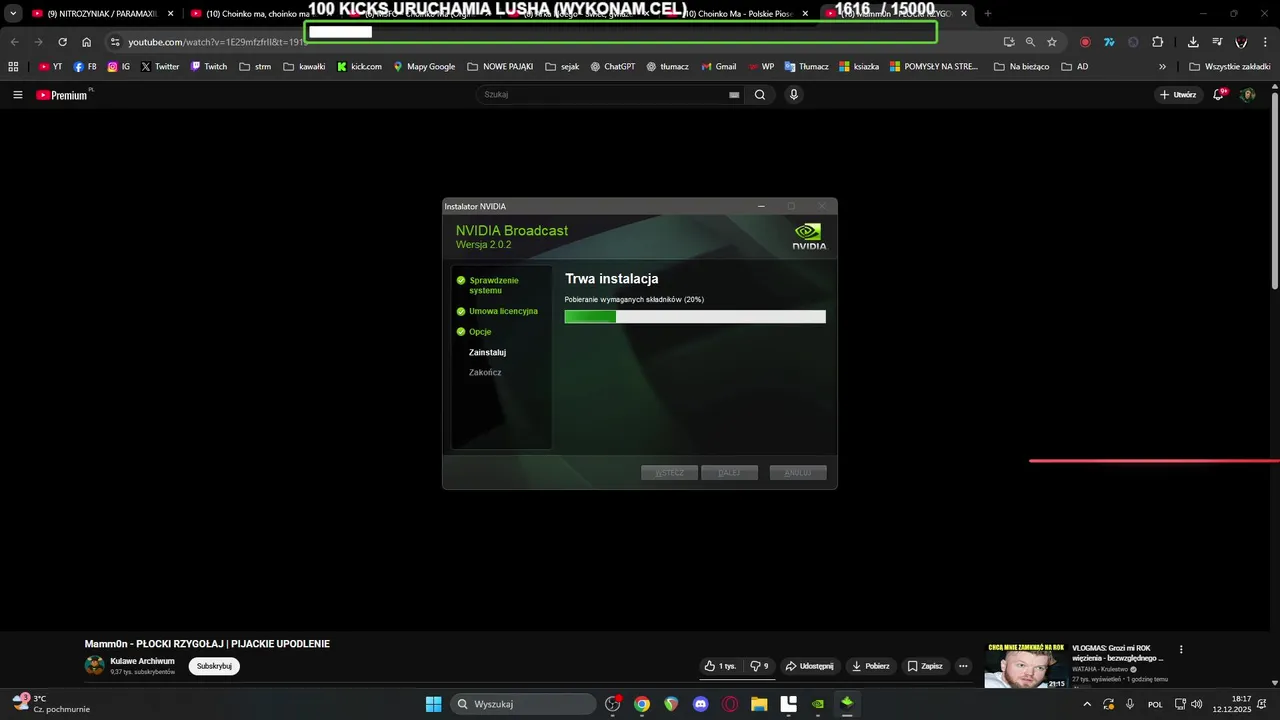Start voice search with microphone icon

pos(794,95)
